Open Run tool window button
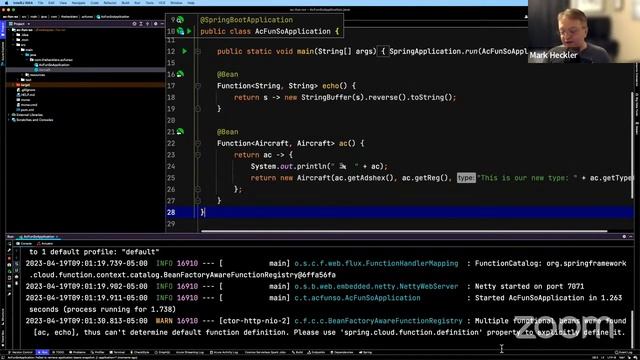640x360 pixels. pos(42,352)
